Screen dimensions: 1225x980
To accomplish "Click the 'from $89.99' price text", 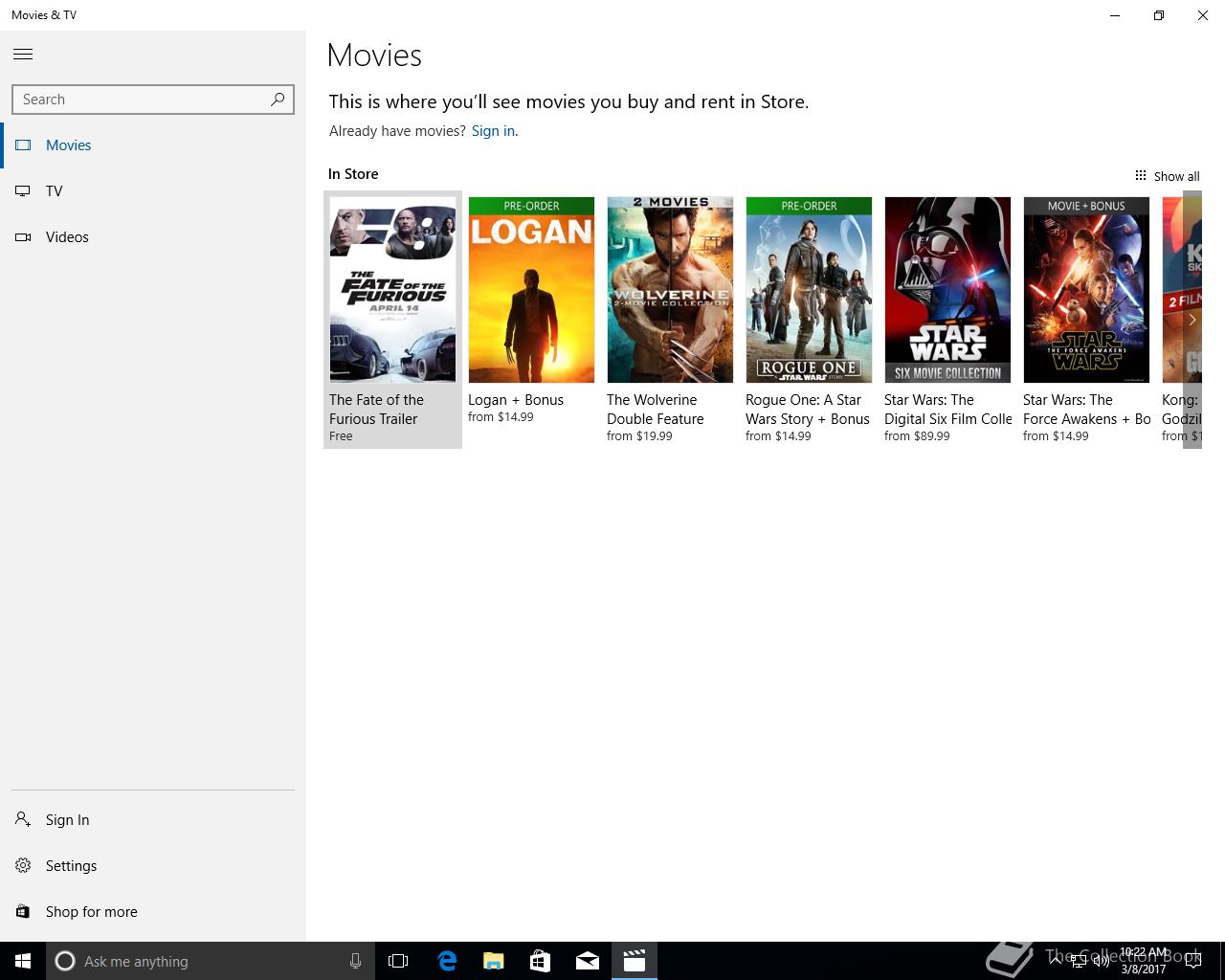I will click(917, 436).
